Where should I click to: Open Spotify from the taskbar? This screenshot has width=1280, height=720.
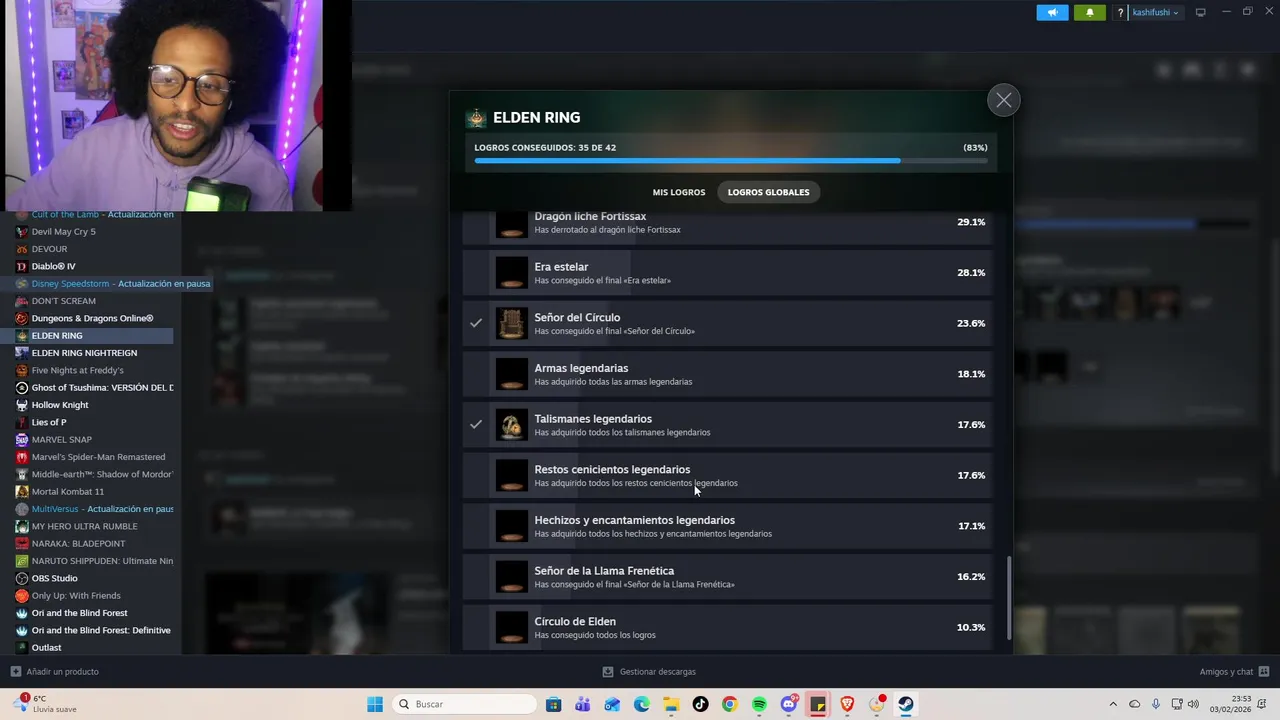point(759,704)
